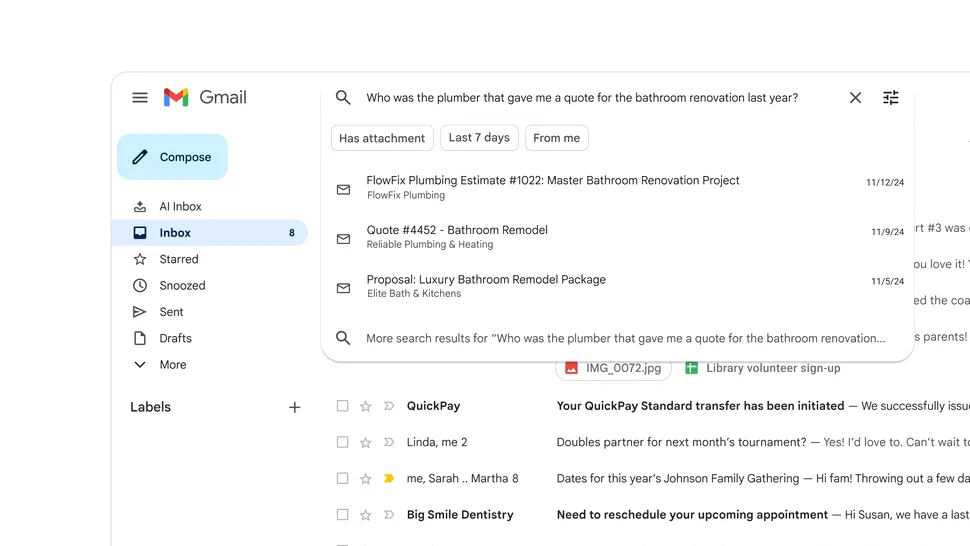970x546 pixels.
Task: Click the Labels heading
Action: pyautogui.click(x=150, y=407)
